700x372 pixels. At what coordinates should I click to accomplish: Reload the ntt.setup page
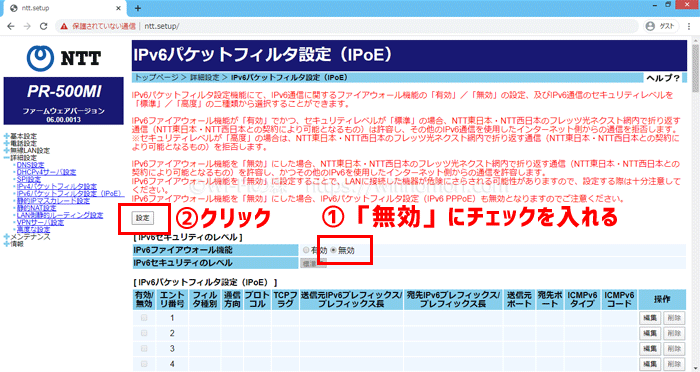[43, 26]
